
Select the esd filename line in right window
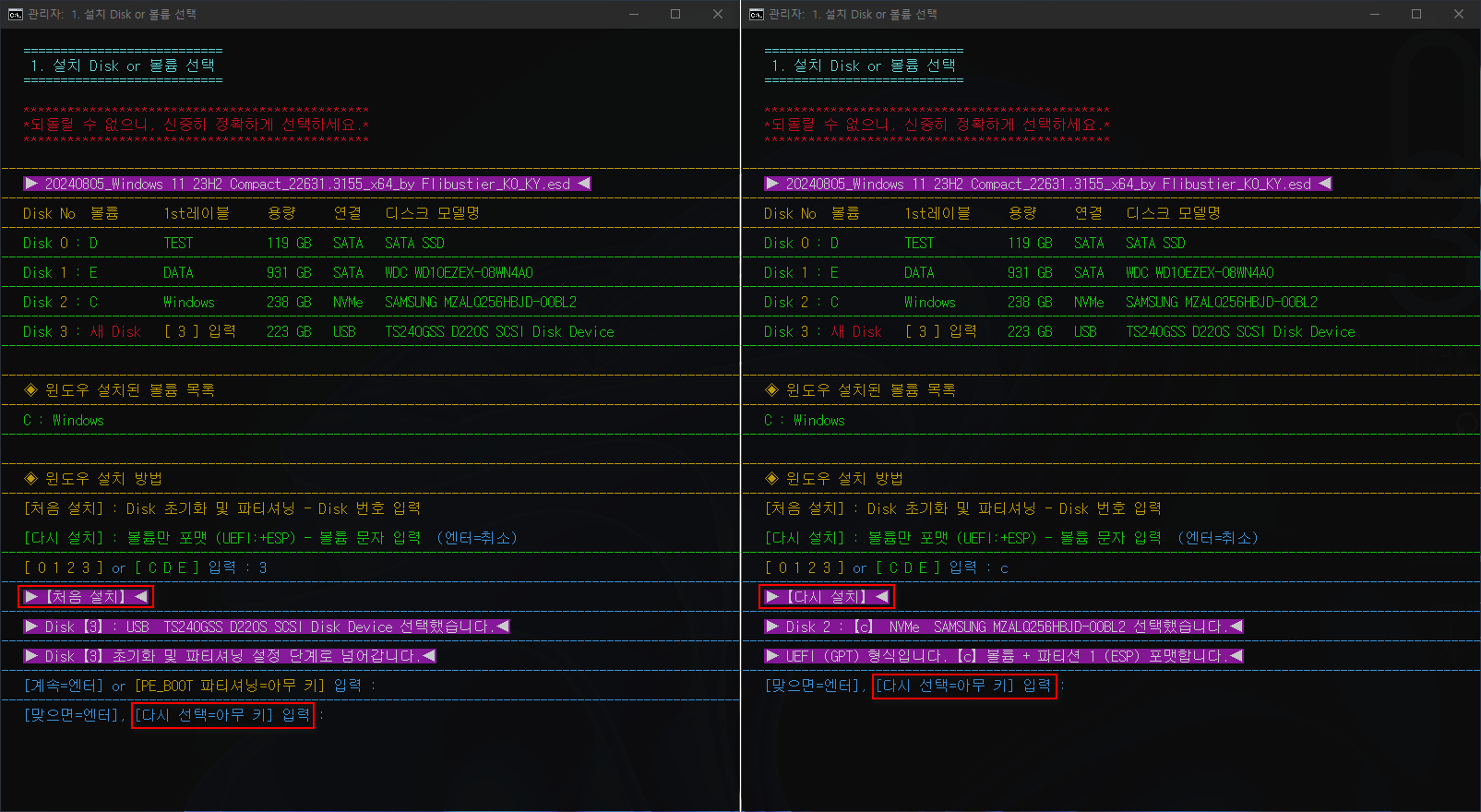[x=1048, y=184]
